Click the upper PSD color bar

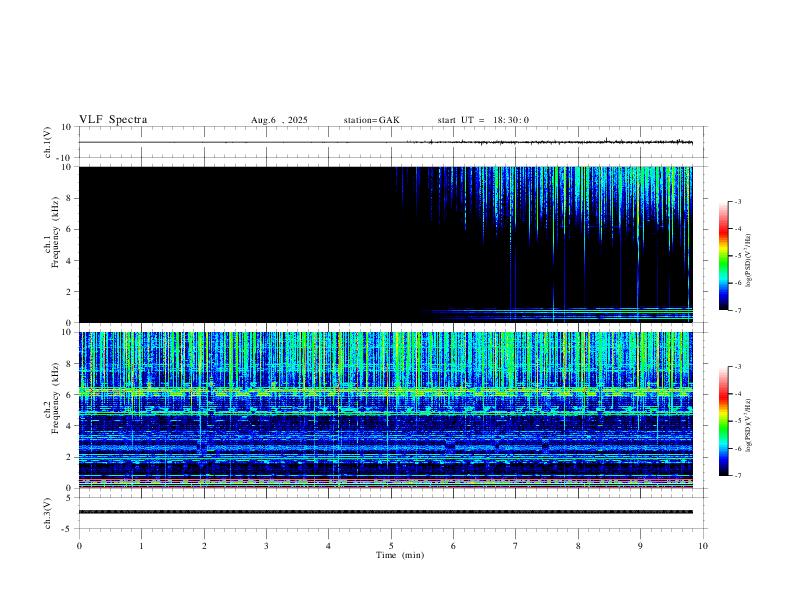723,256
